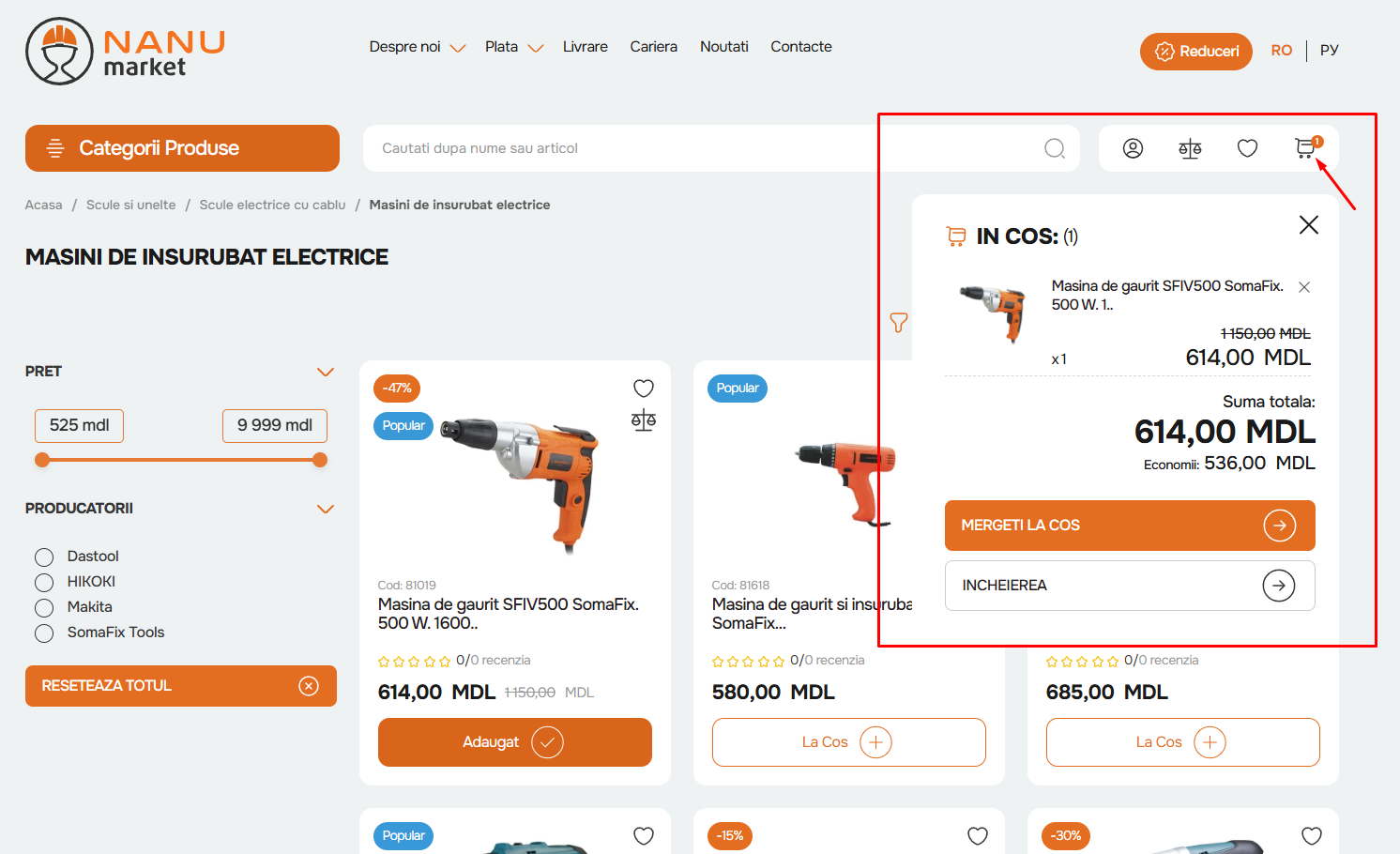This screenshot has height=854, width=1400.
Task: Open the Noutati page
Action: tap(724, 47)
